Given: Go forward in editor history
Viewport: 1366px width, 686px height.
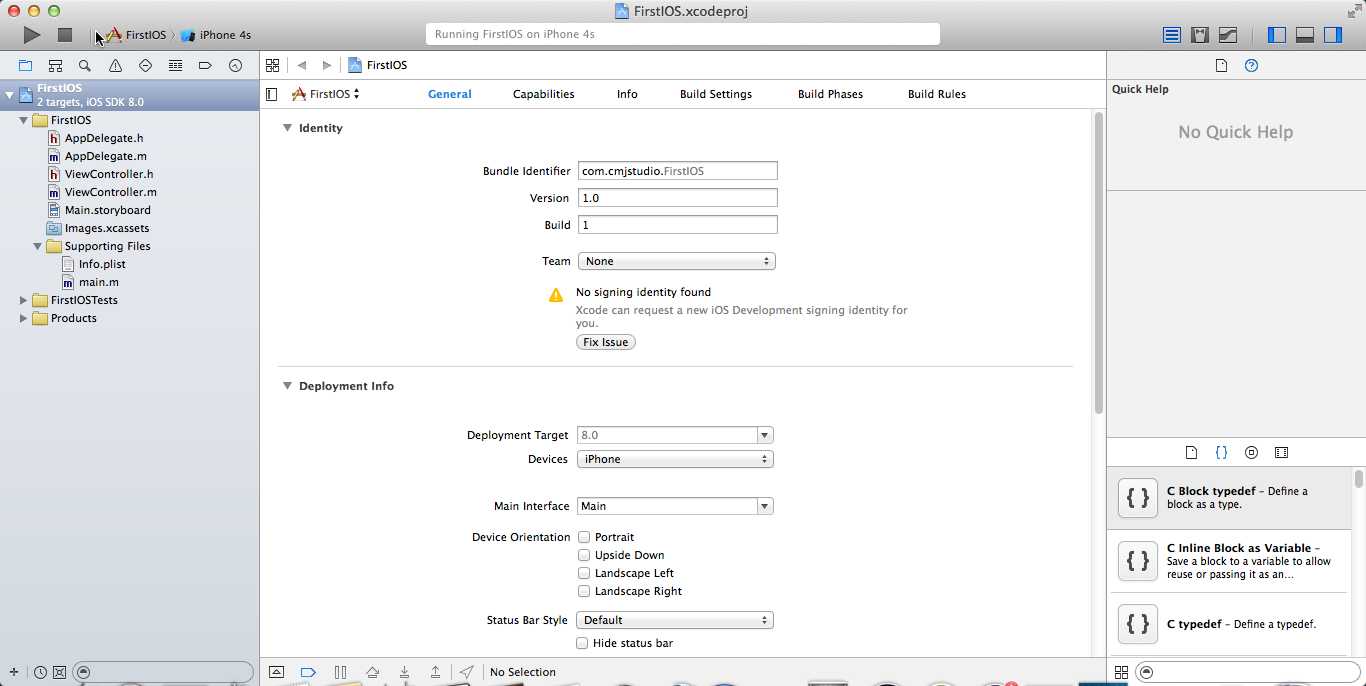Looking at the screenshot, I should (x=326, y=65).
